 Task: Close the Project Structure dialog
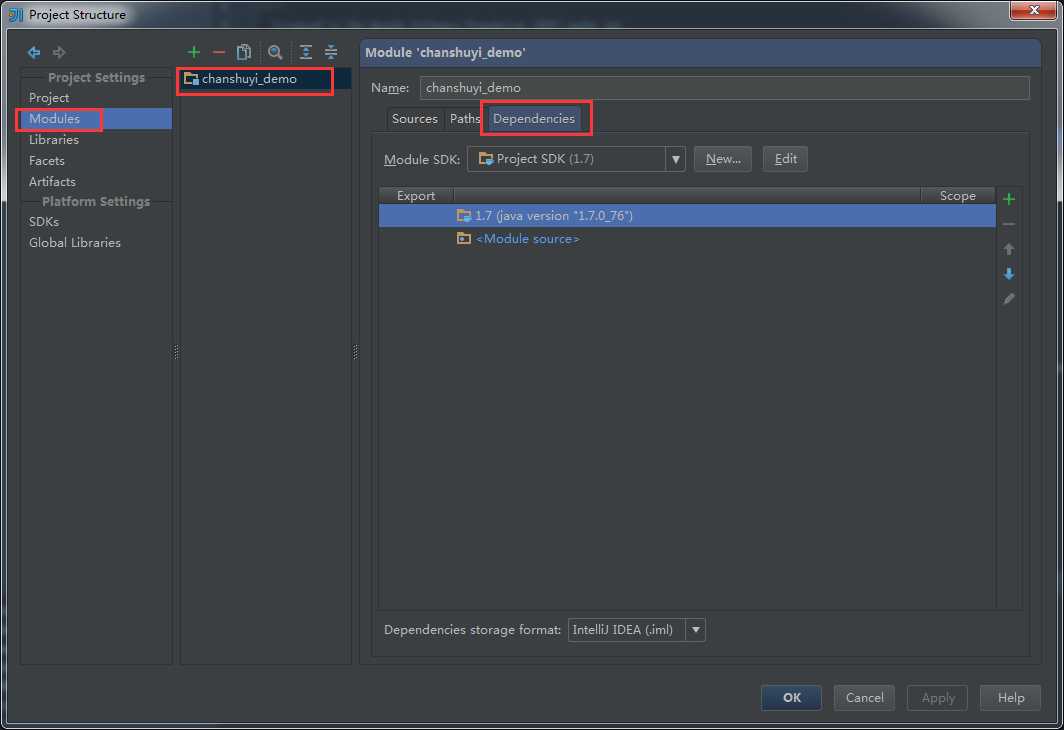(1033, 10)
